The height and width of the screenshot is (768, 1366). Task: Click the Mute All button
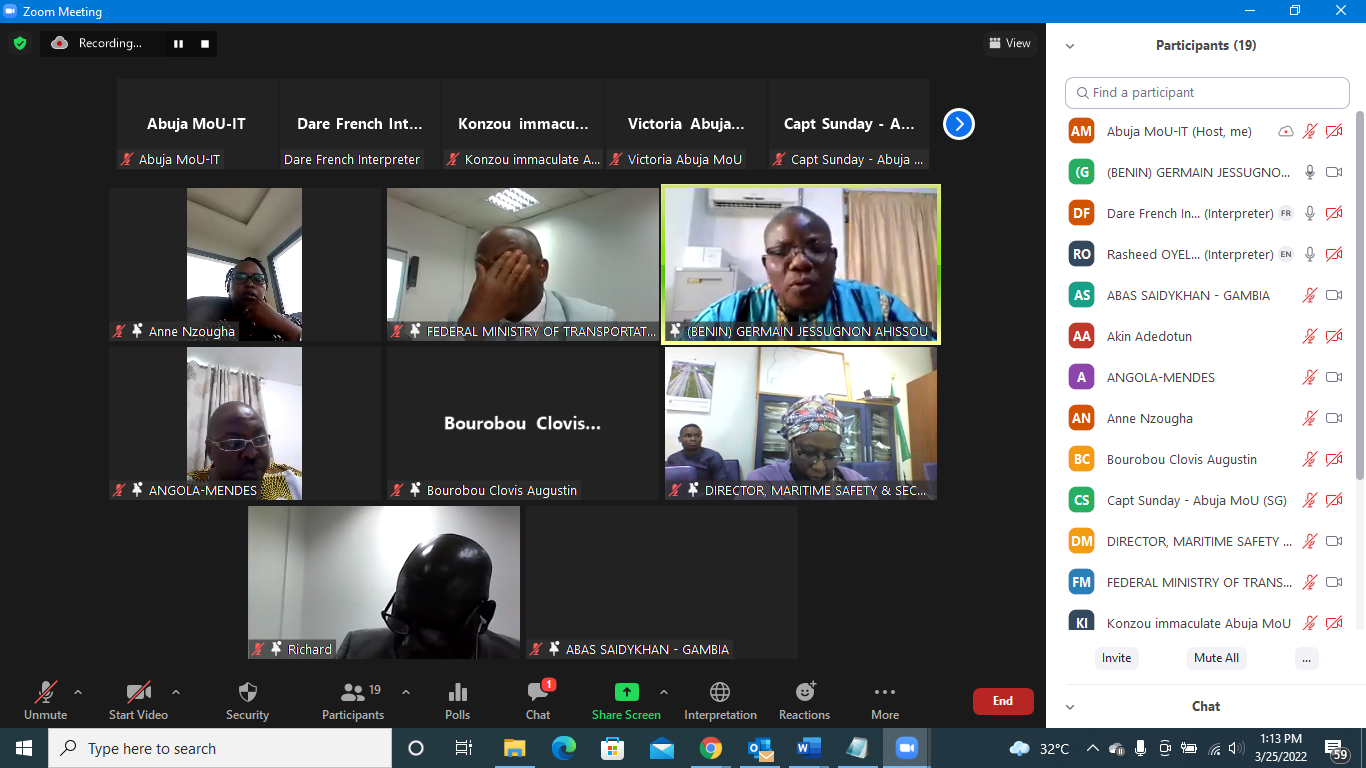tap(1216, 658)
